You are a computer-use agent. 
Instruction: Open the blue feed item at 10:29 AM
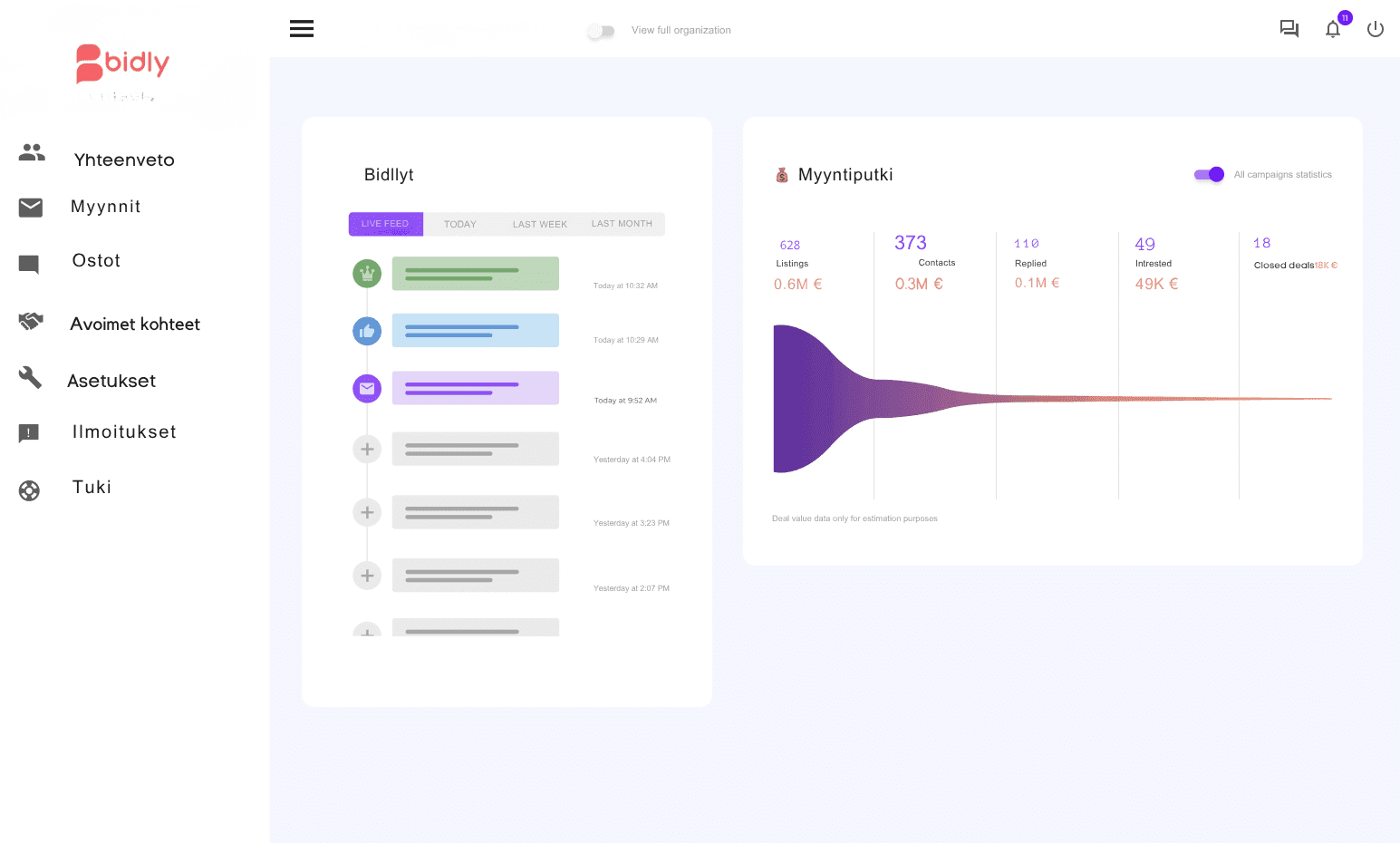(476, 331)
